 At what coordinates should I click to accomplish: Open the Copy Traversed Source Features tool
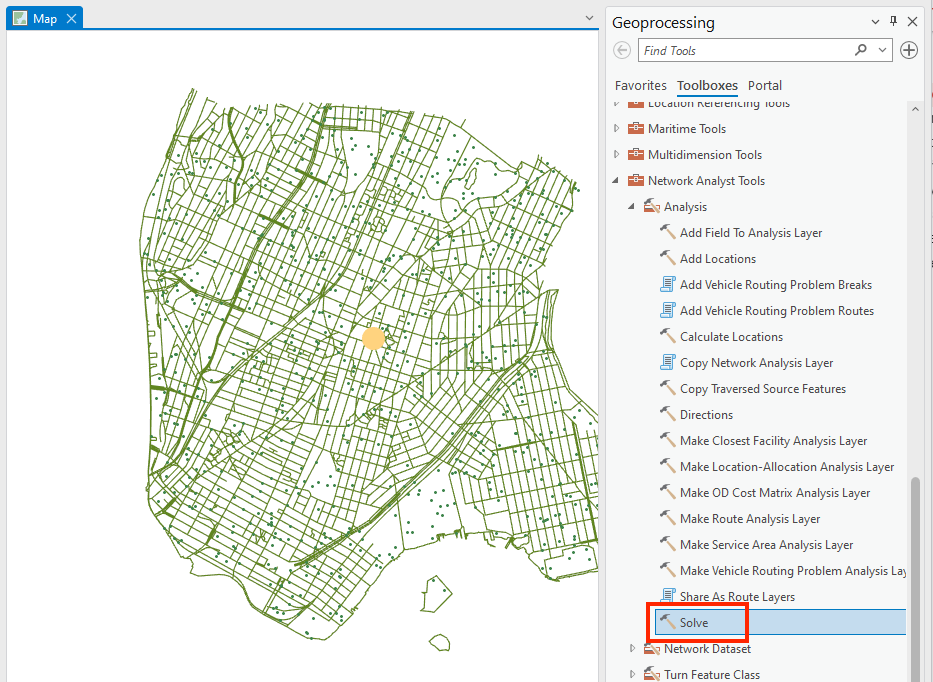[763, 389]
